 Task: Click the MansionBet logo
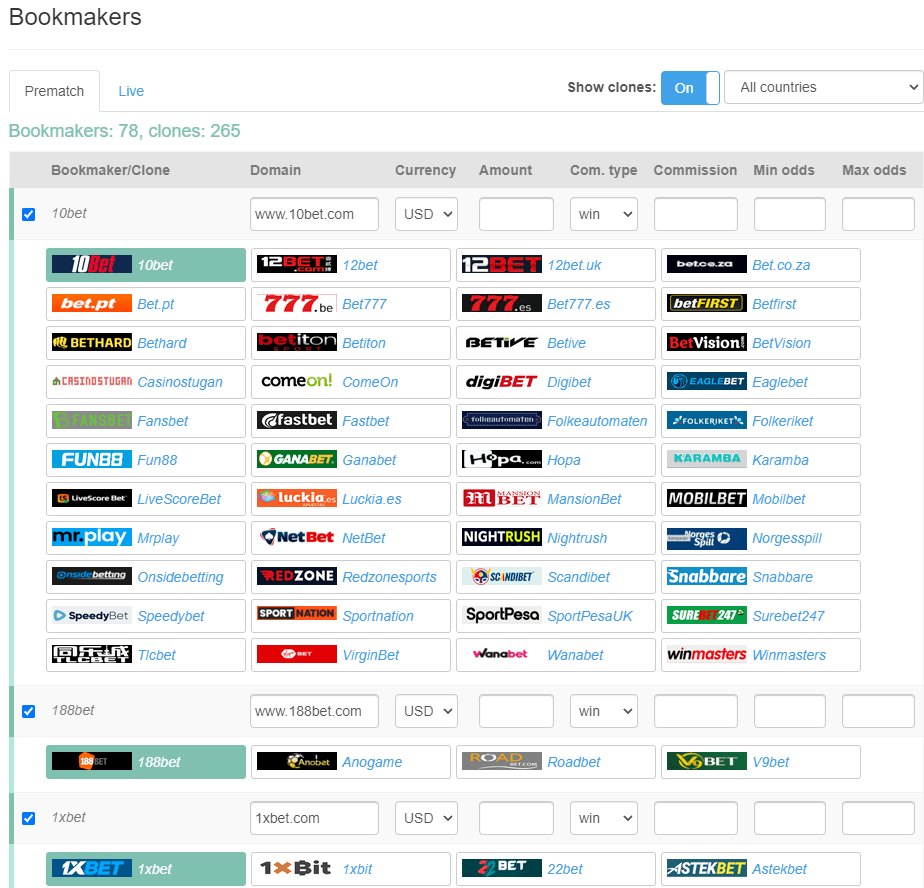(x=501, y=498)
